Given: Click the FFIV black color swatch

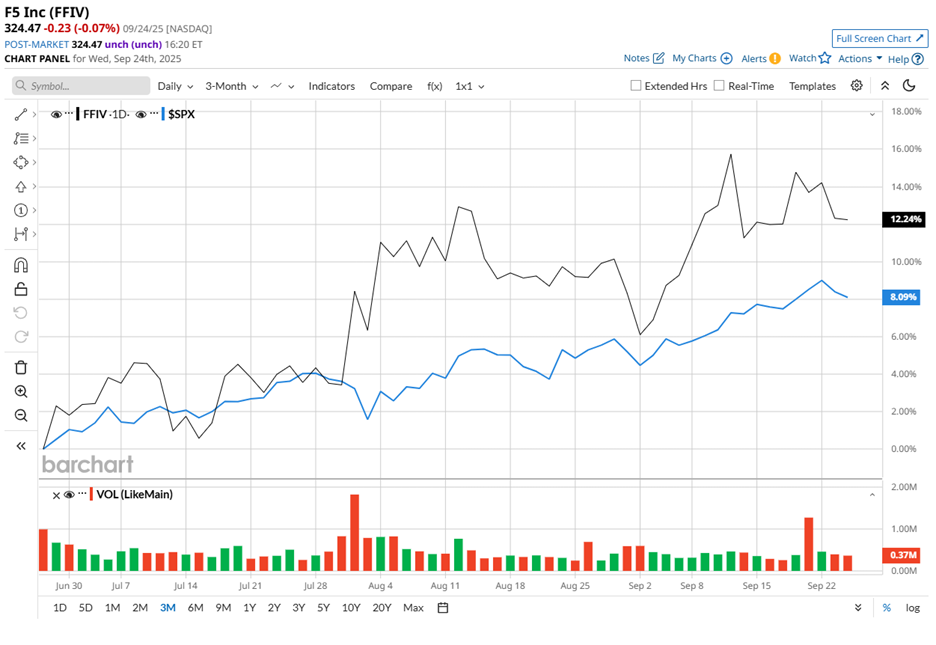Looking at the screenshot, I should tap(78, 114).
